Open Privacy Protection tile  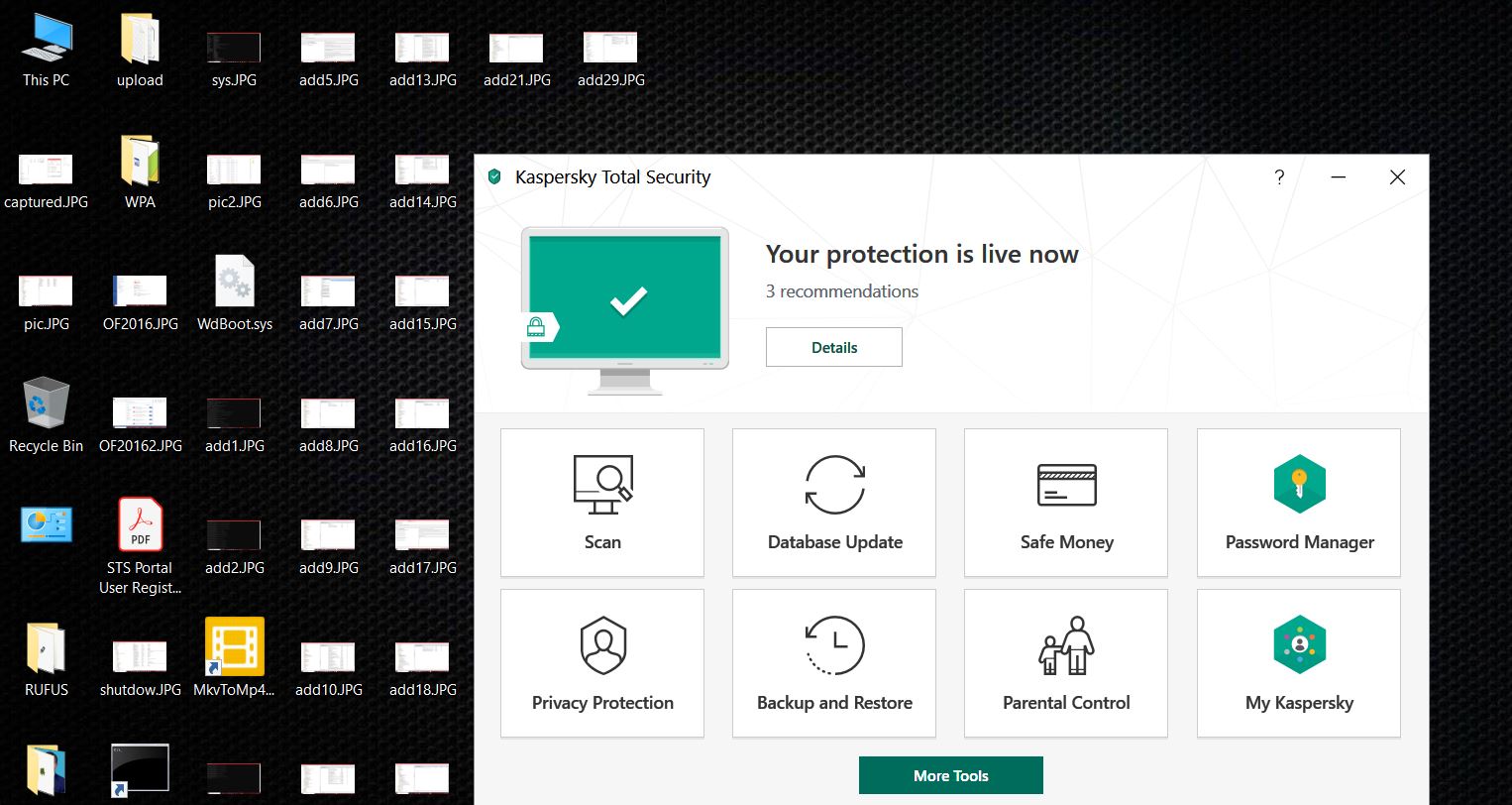[x=602, y=663]
